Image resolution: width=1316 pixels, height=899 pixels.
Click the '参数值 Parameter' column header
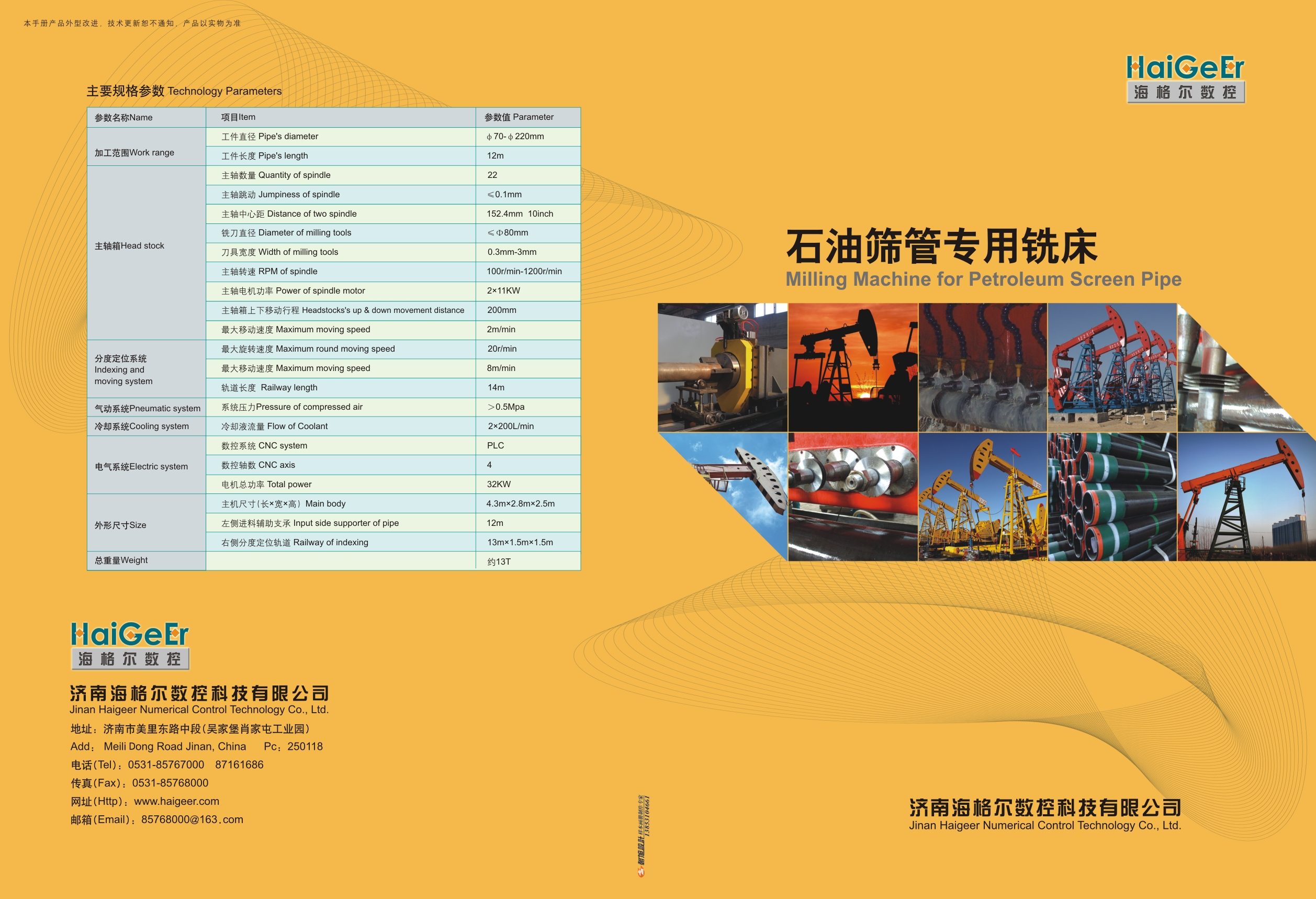528,117
